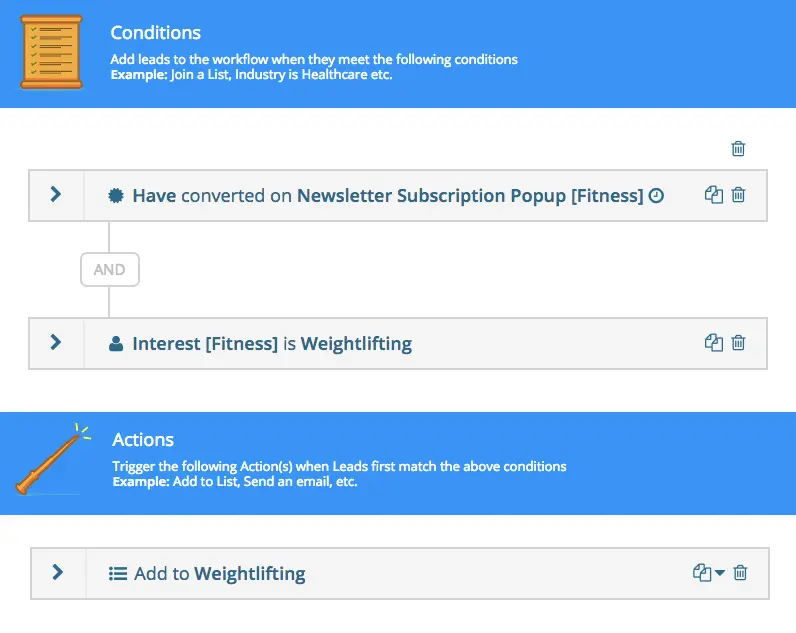796x633 pixels.
Task: Click the Conditions scroll icon
Action: point(52,52)
